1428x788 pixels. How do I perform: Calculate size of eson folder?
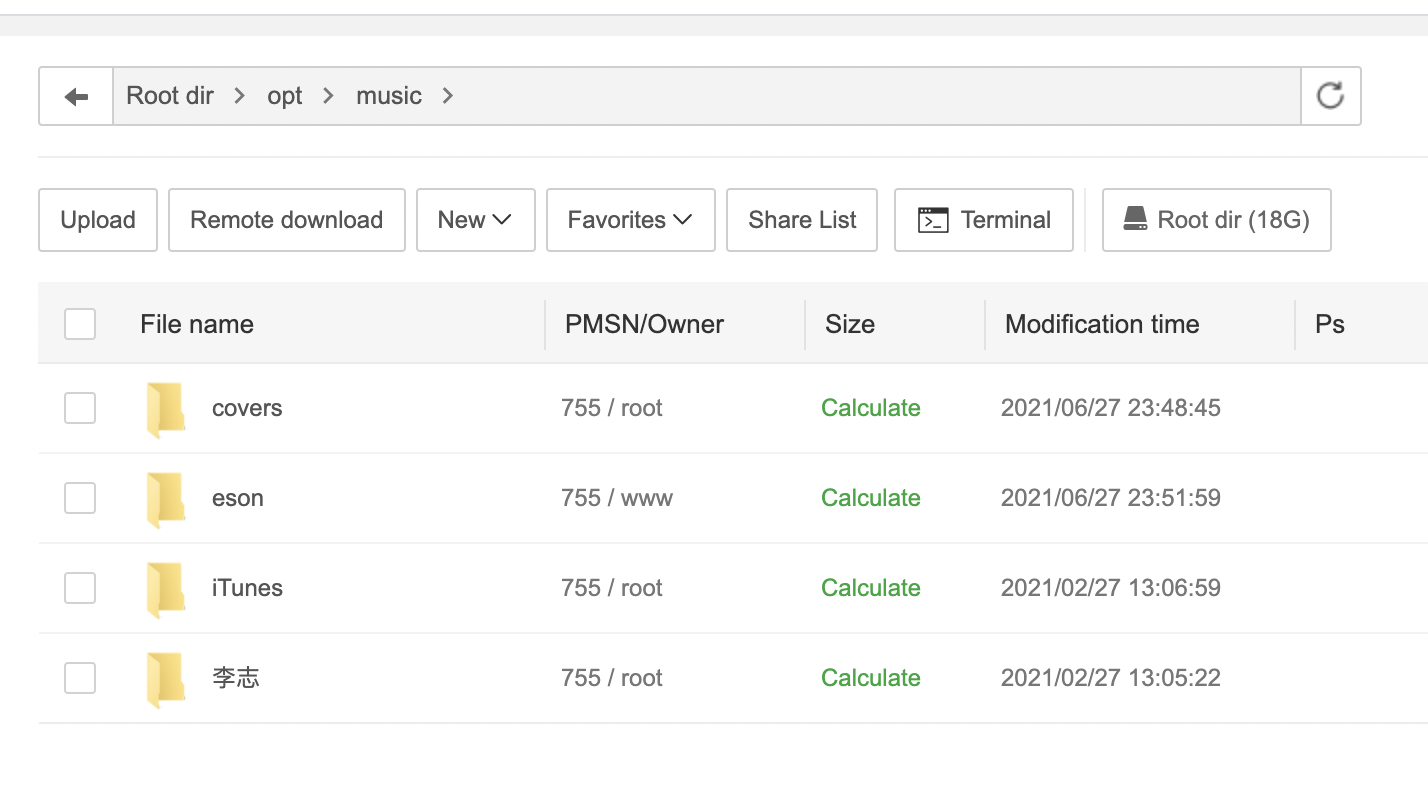point(871,498)
